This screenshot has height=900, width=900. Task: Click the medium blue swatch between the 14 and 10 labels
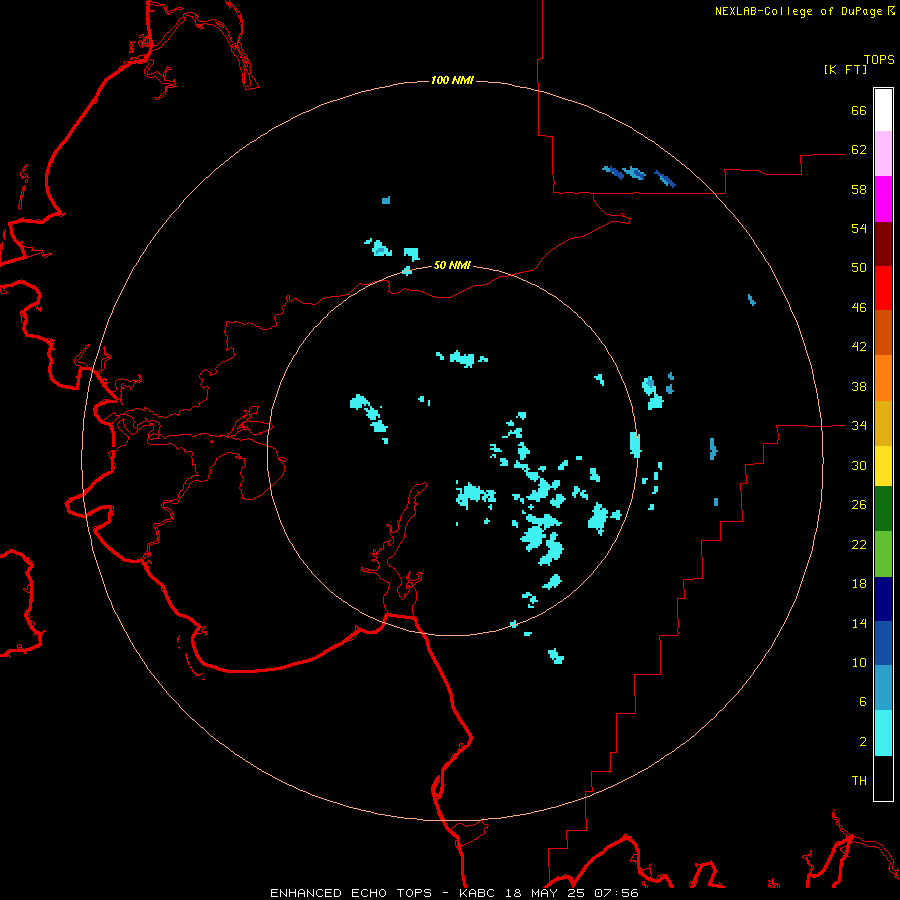pos(883,643)
